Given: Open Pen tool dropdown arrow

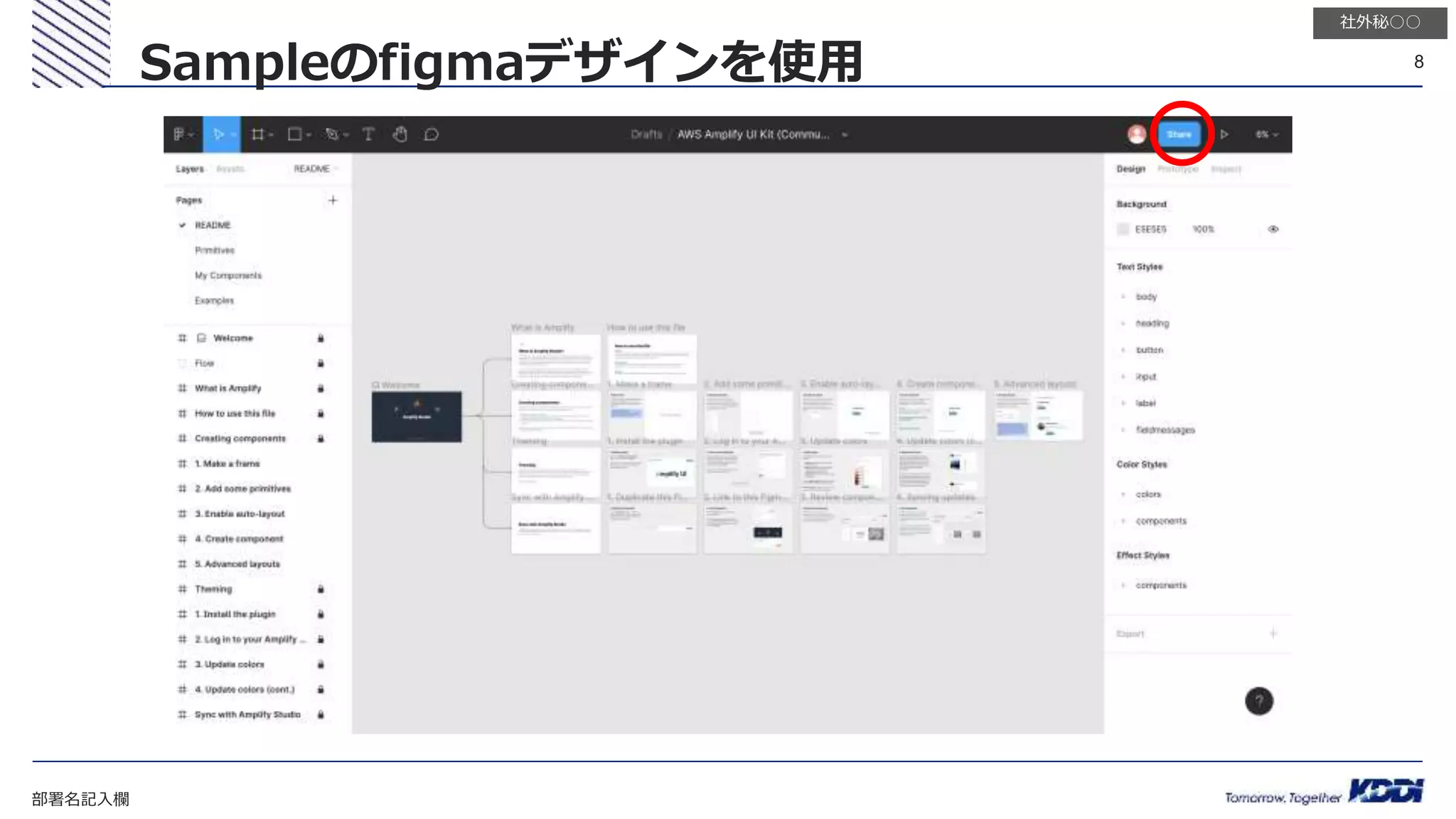Looking at the screenshot, I should point(346,135).
